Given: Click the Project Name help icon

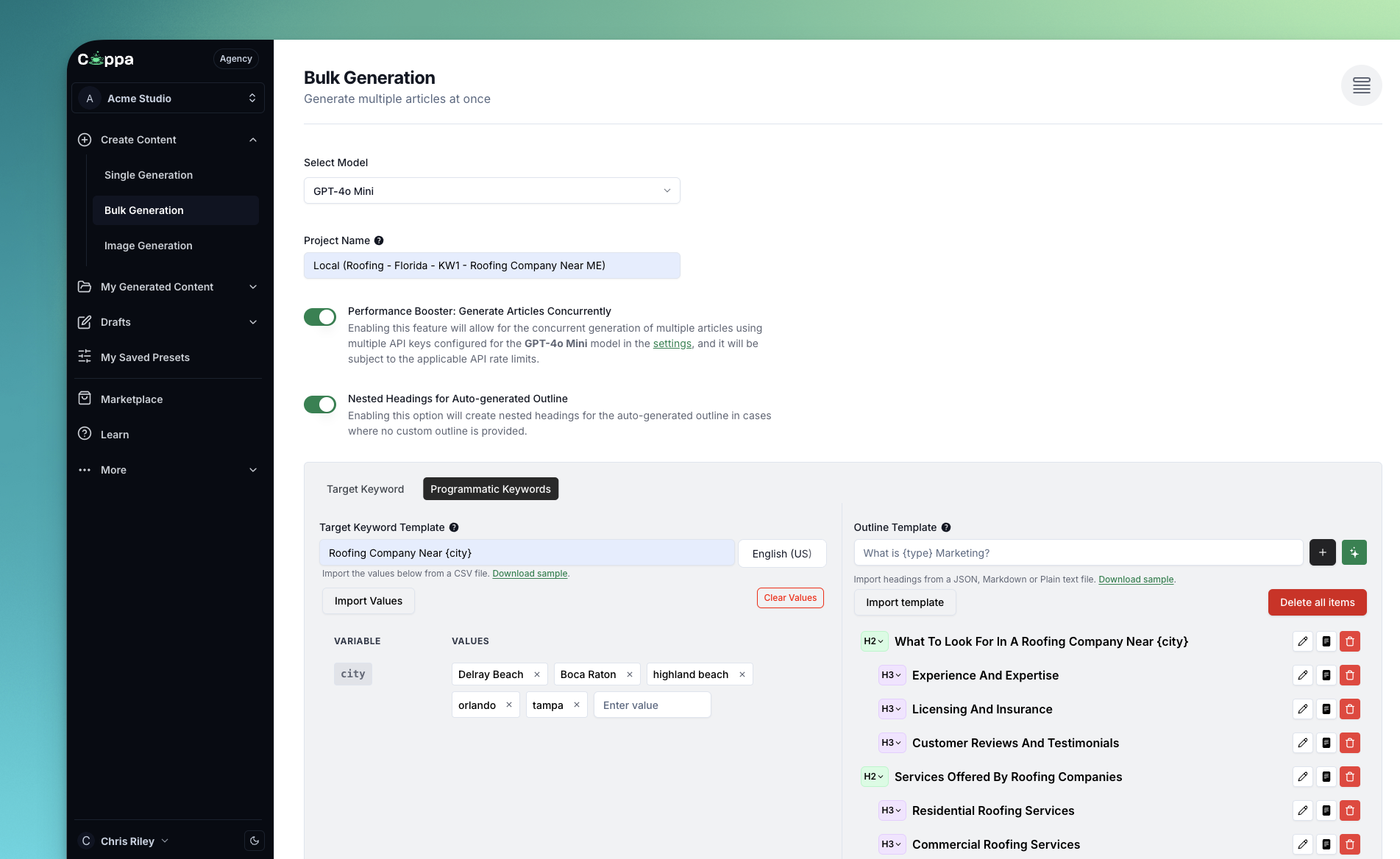Looking at the screenshot, I should pos(379,240).
